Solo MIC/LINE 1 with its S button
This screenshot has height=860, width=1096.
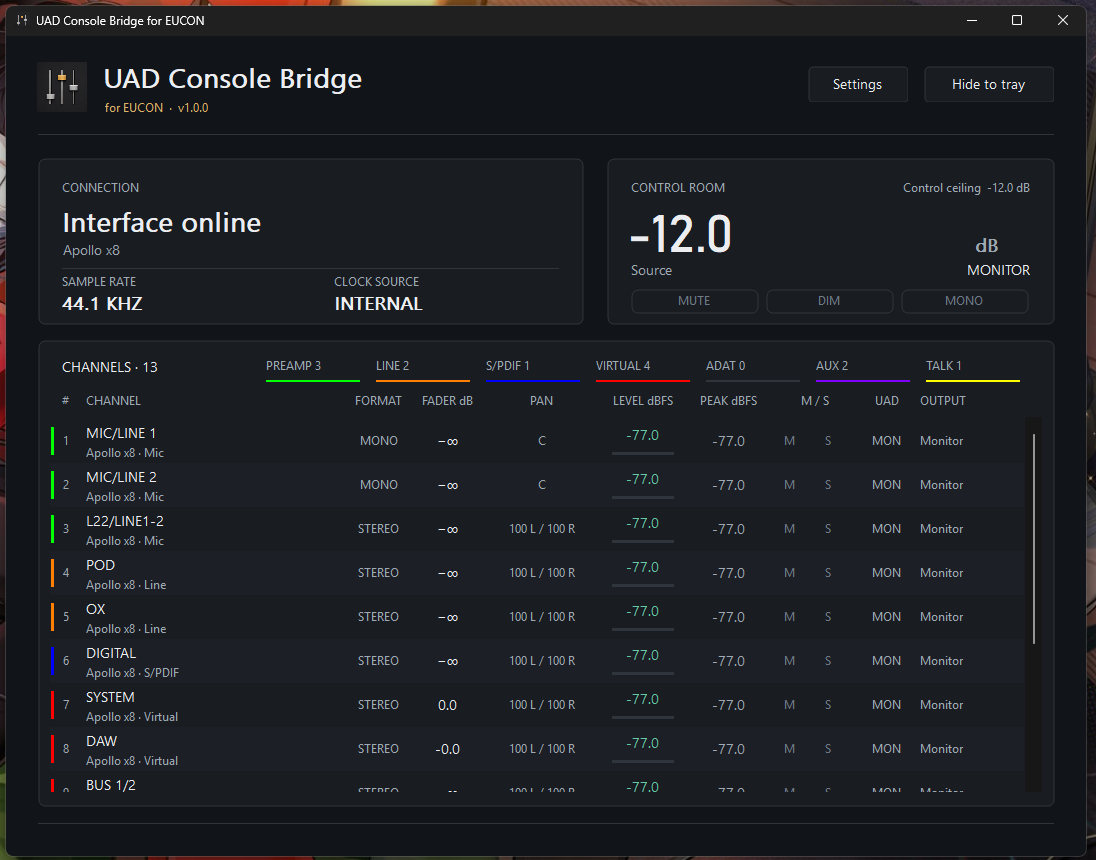pos(828,441)
